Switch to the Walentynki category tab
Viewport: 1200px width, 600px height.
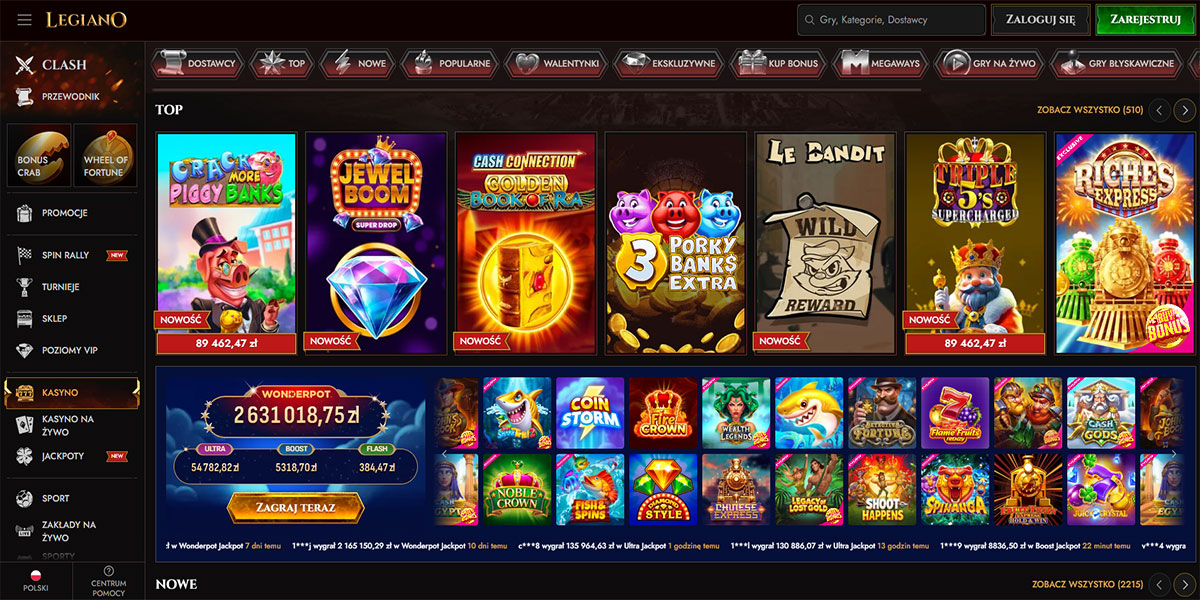pos(557,63)
